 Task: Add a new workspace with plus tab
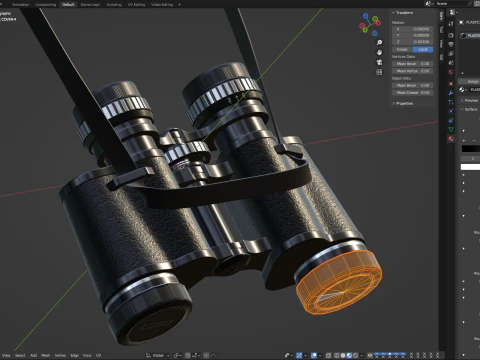tap(179, 5)
